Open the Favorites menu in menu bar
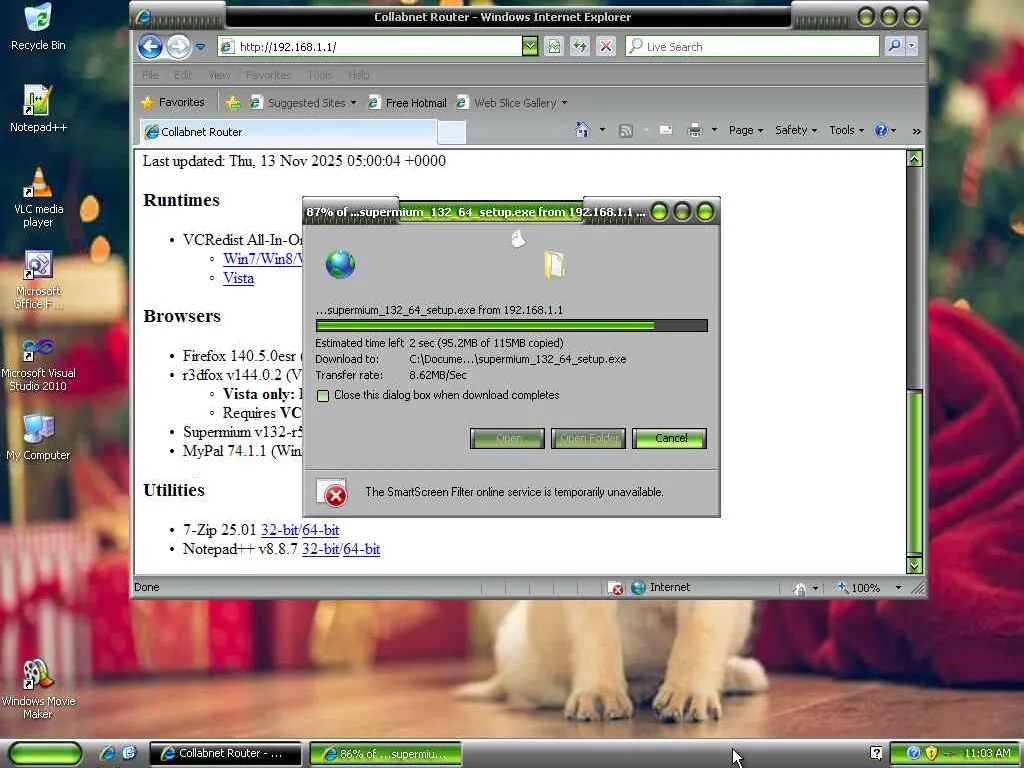Image resolution: width=1024 pixels, height=768 pixels. point(268,75)
